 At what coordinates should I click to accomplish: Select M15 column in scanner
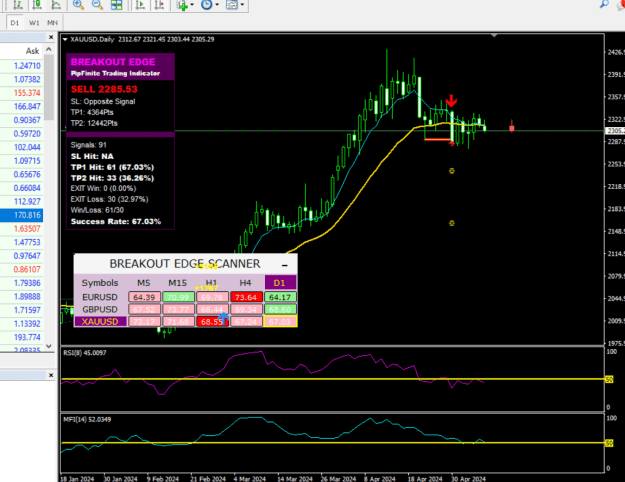177,283
